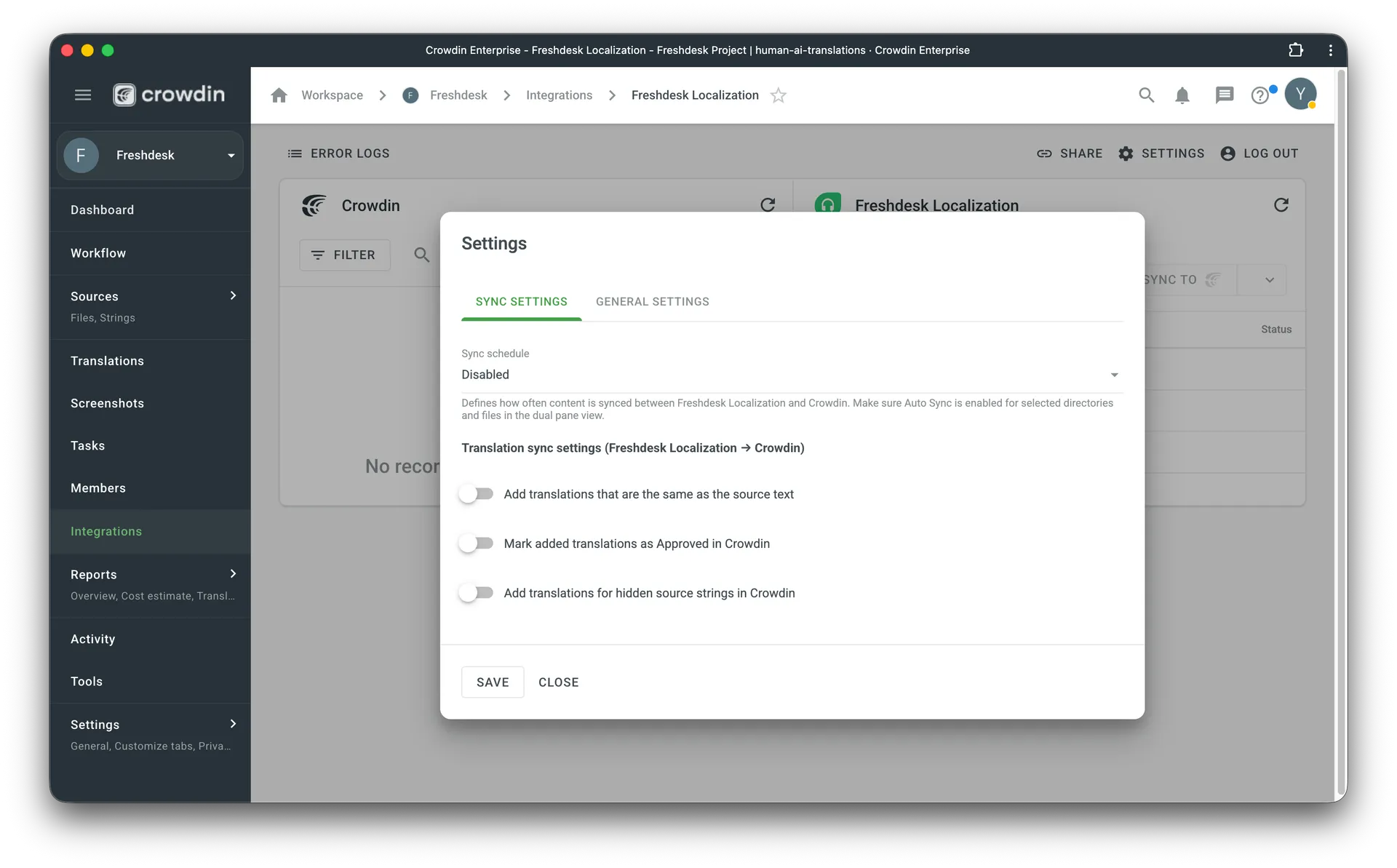Click the Filter control above the file list
This screenshot has height=868, width=1397.
click(x=344, y=255)
